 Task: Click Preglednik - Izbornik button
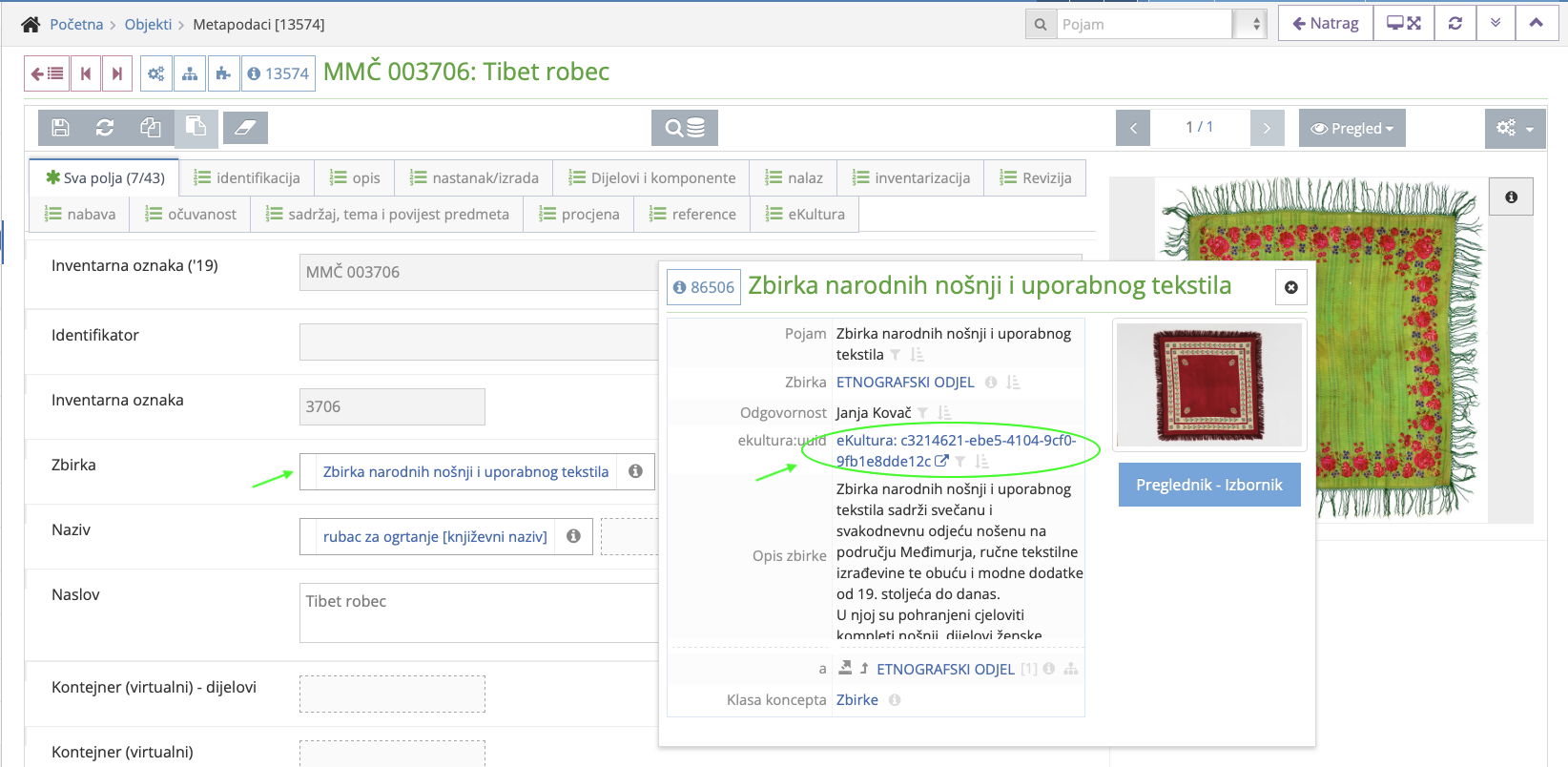1209,485
